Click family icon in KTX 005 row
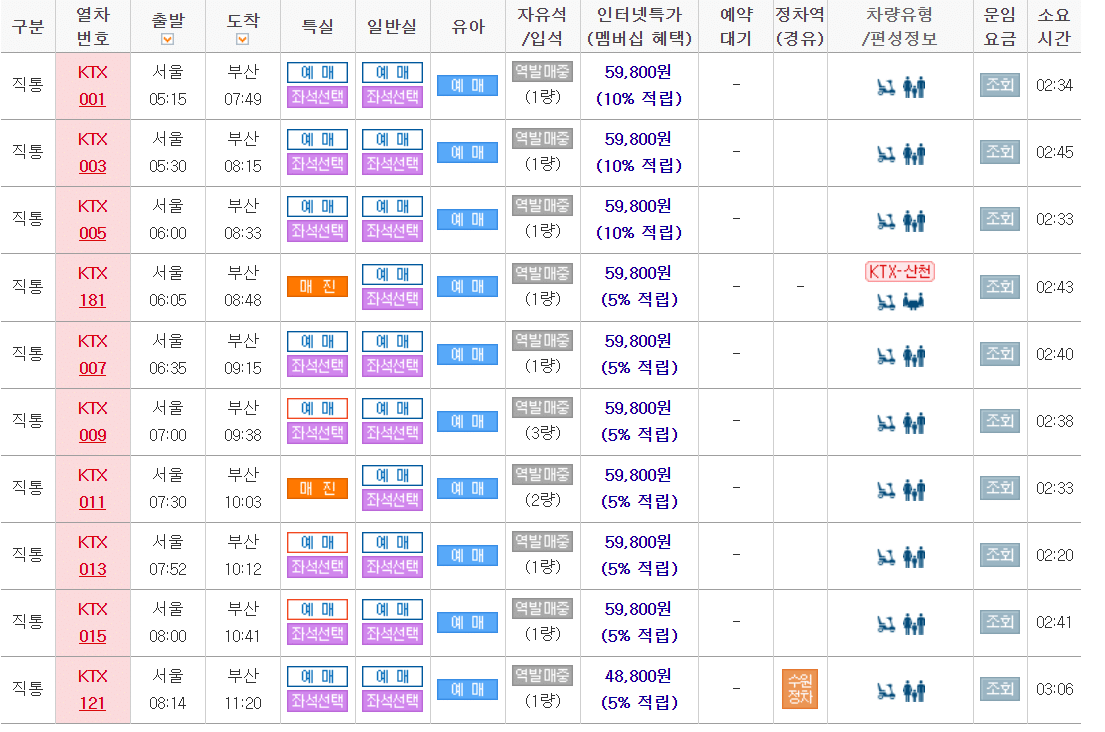The height and width of the screenshot is (732, 1105). 914,221
